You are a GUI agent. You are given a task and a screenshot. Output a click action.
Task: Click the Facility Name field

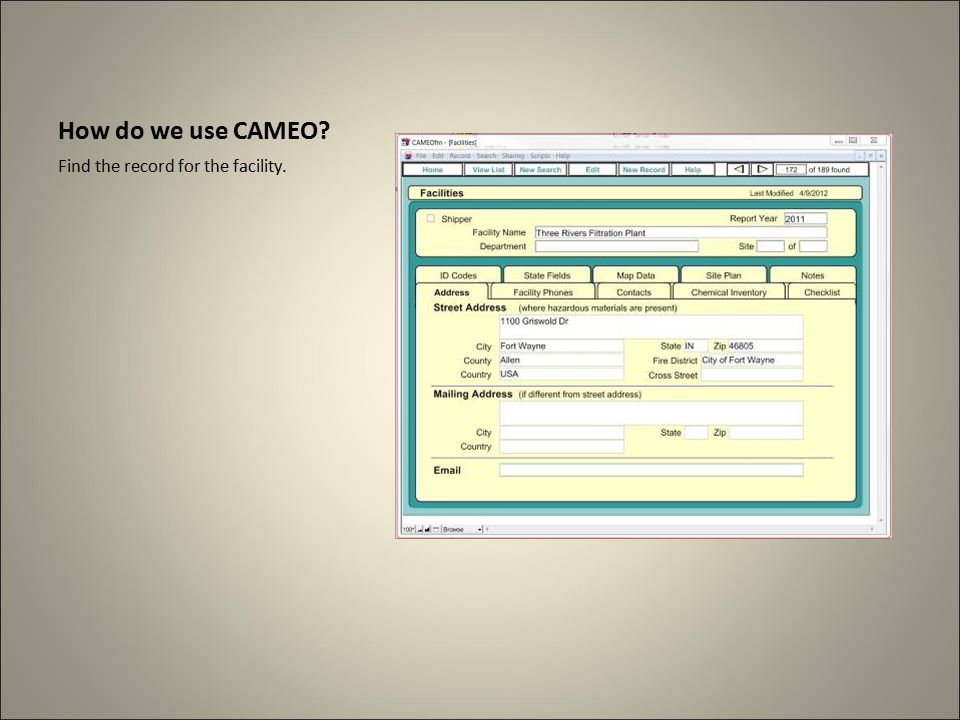(x=681, y=233)
